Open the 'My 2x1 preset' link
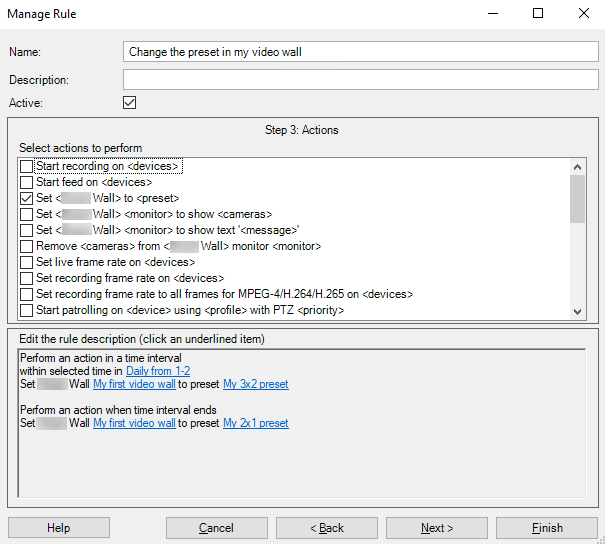The height and width of the screenshot is (544, 605). point(255,423)
